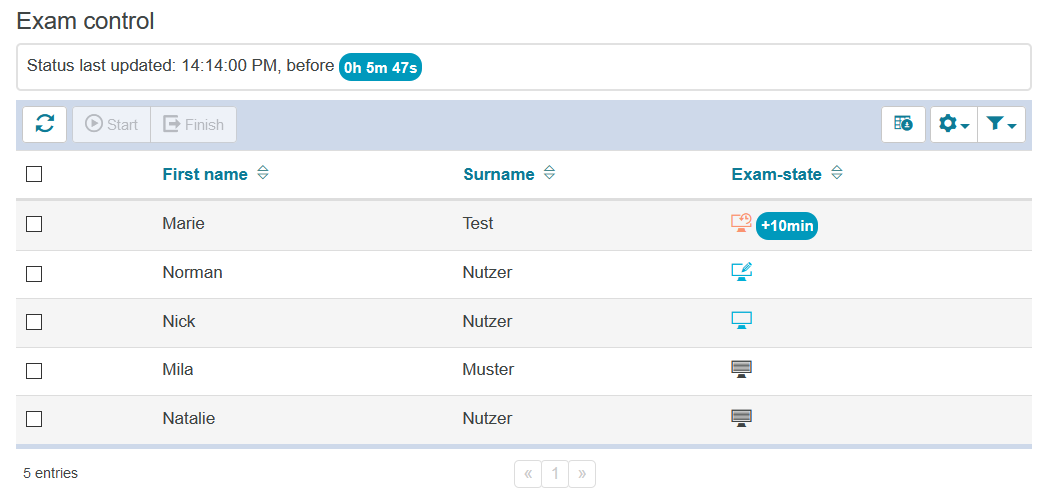Click the 5 entries count text
Image resolution: width=1047 pixels, height=493 pixels.
tap(51, 474)
